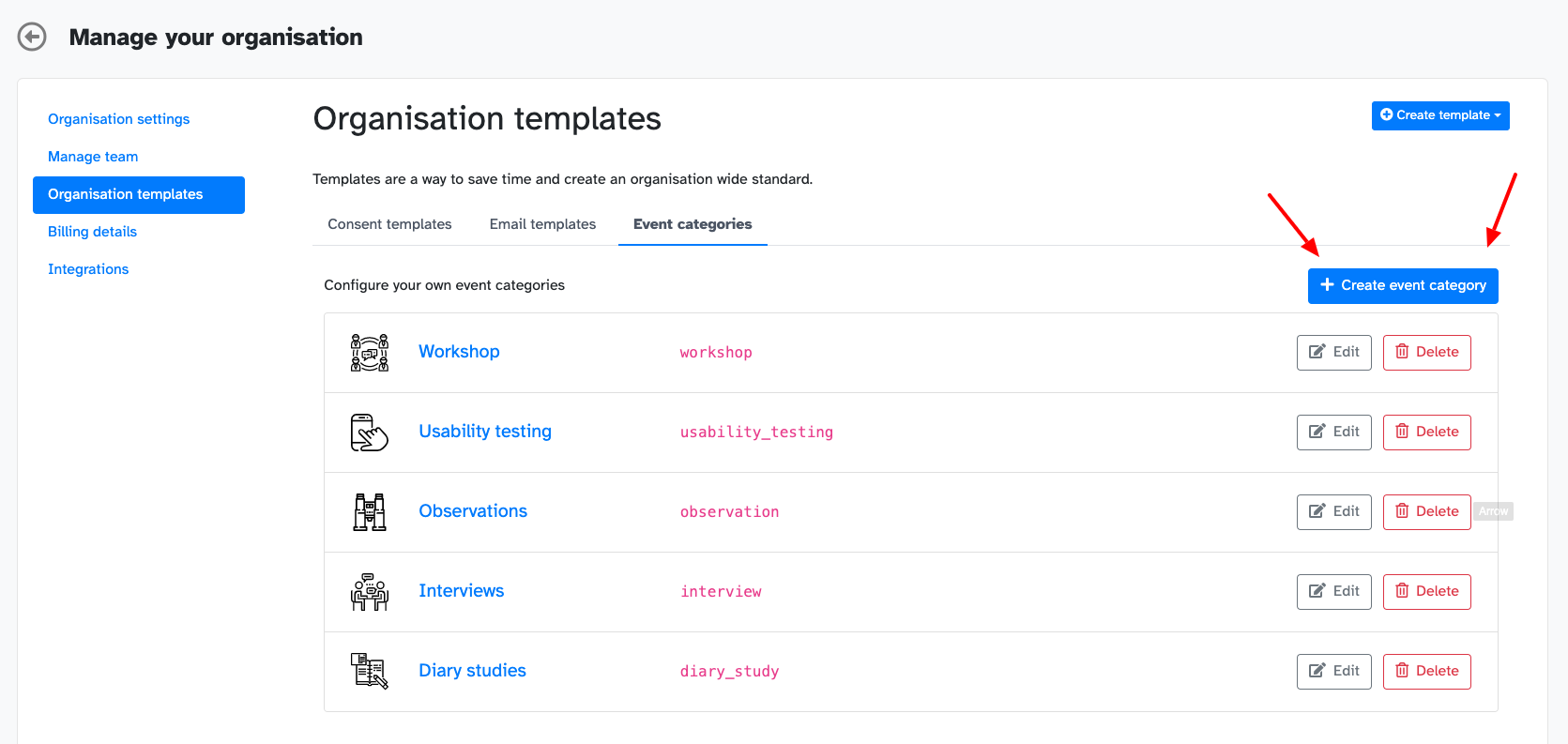Click the Workshop category icon
The width and height of the screenshot is (1568, 744).
pyautogui.click(x=369, y=353)
